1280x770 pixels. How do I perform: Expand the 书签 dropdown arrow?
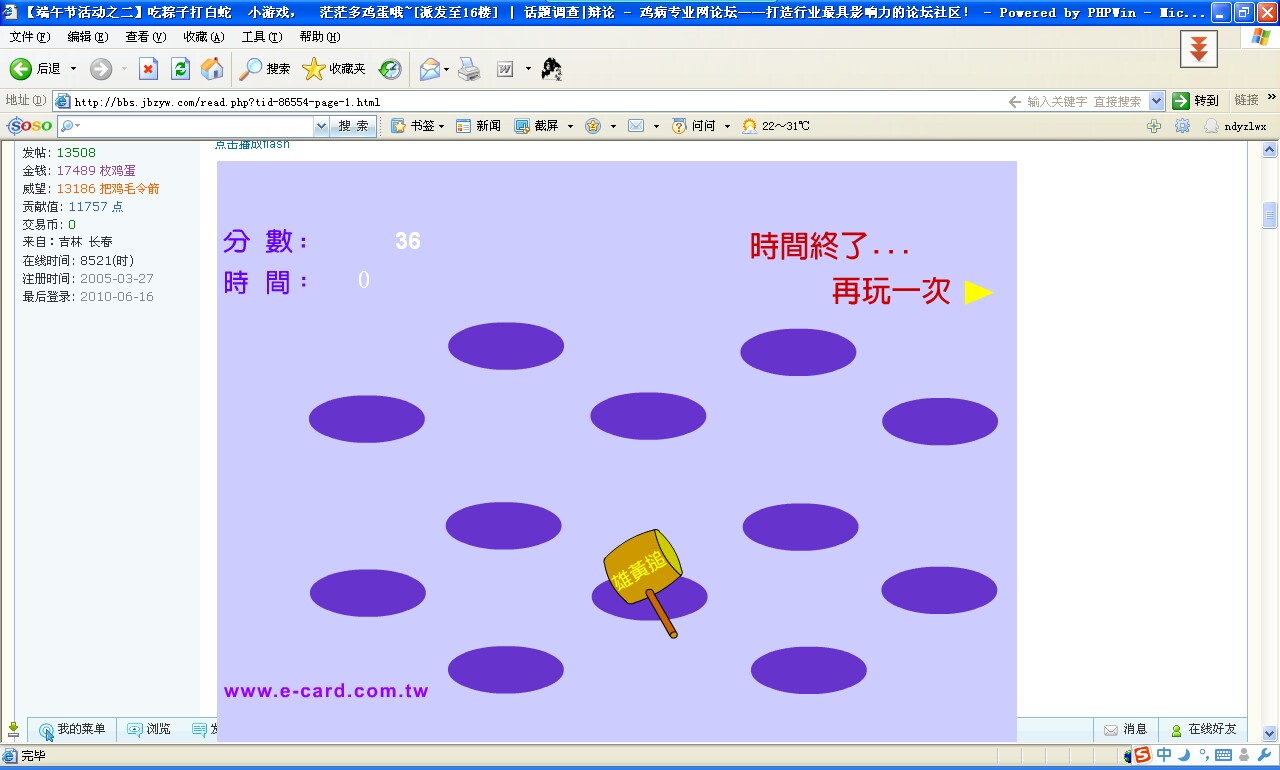click(x=442, y=126)
